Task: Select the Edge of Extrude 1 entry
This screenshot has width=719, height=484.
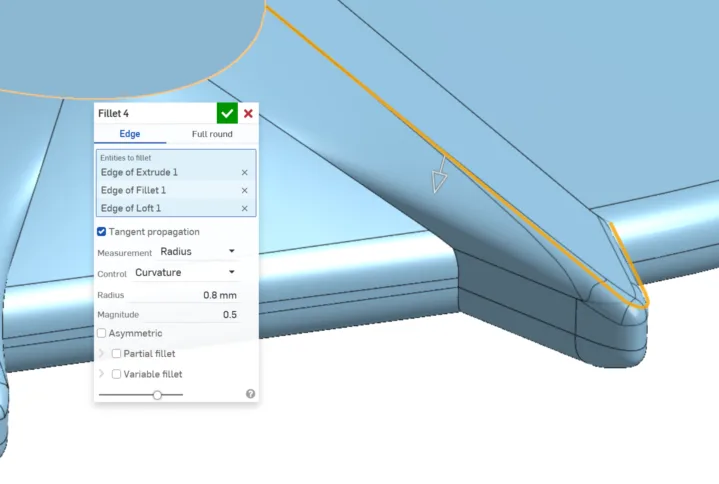Action: [x=176, y=172]
